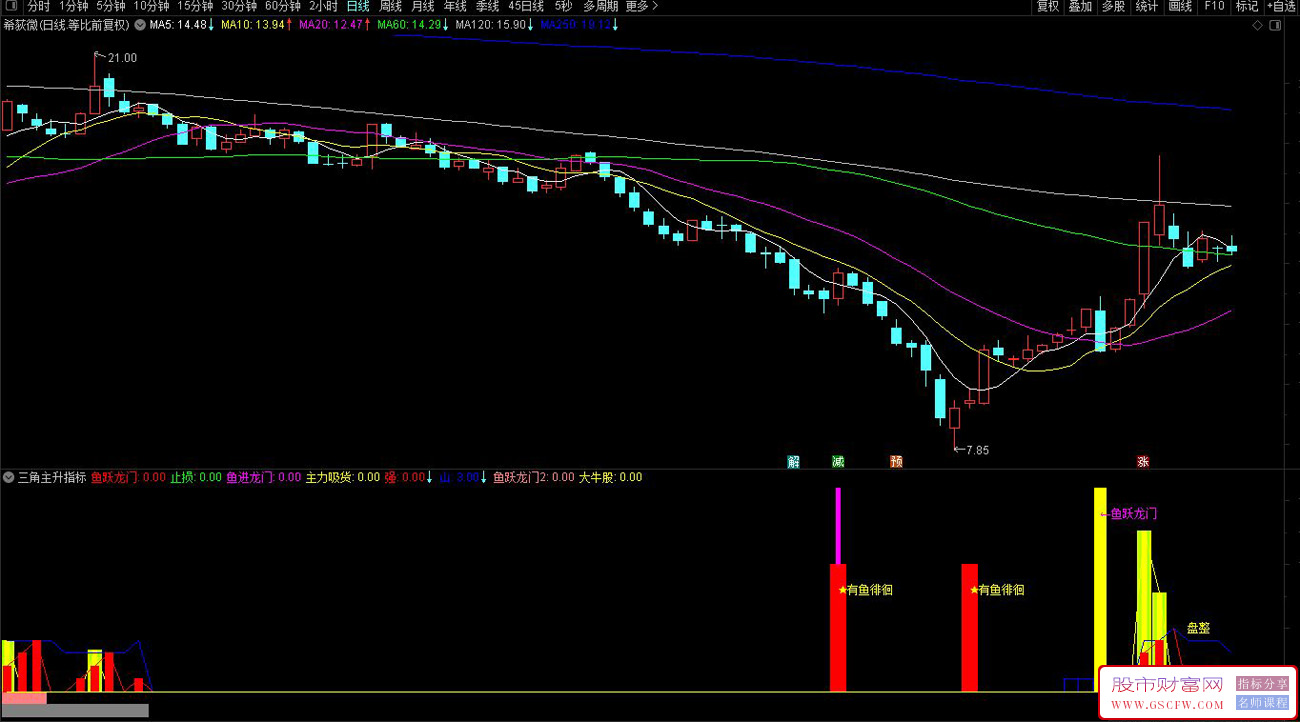Expand the 更多 periods menu
This screenshot has height=722, width=1300.
pyautogui.click(x=643, y=6)
